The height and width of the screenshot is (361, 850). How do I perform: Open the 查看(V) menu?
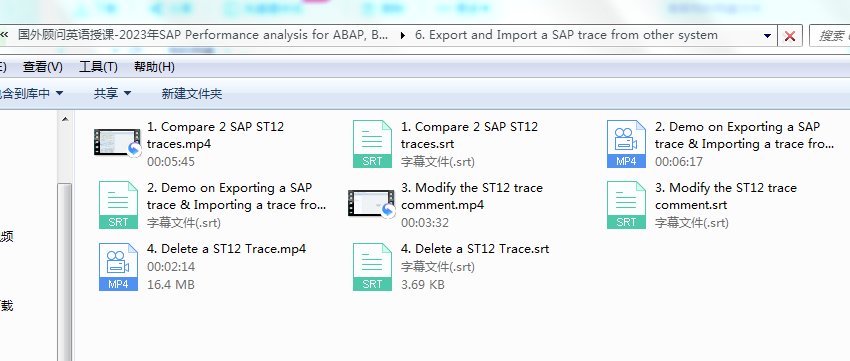43,67
